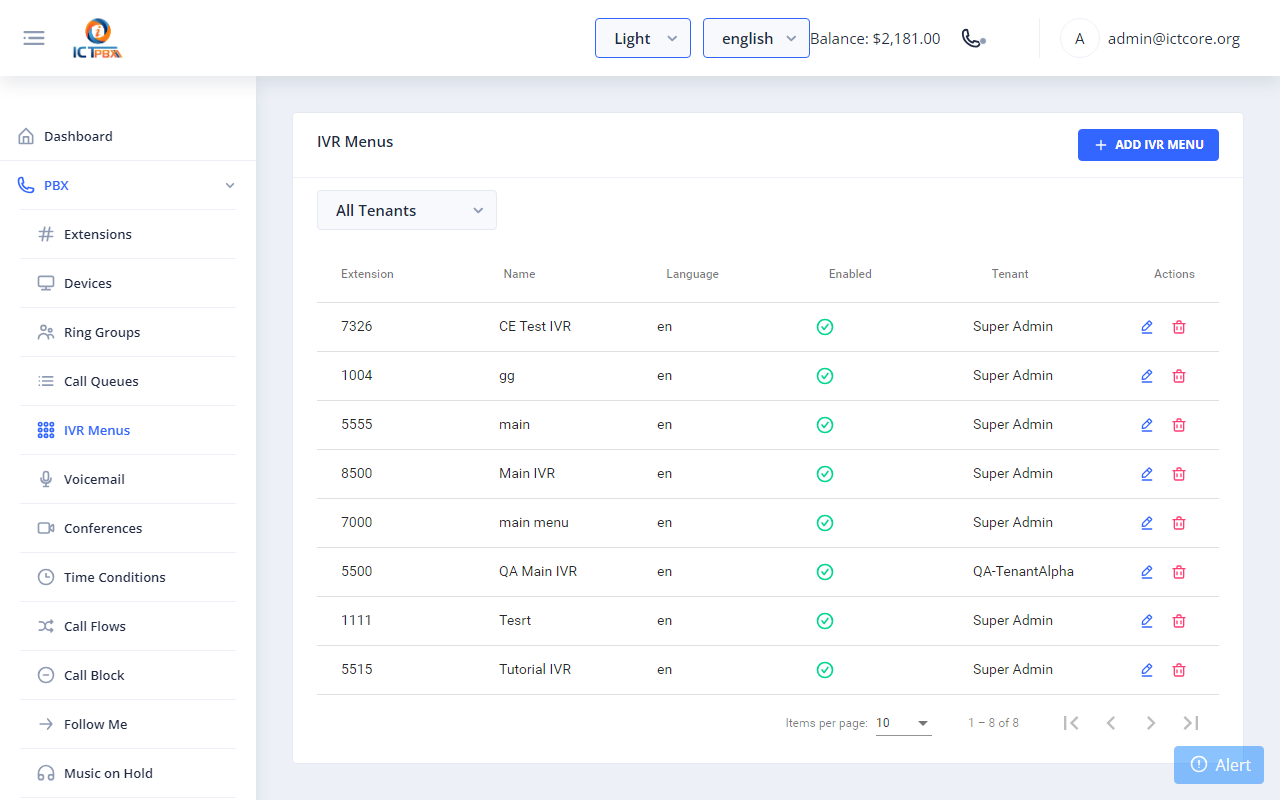Open Extensions in the sidebar
1280x800 pixels.
[128, 234]
